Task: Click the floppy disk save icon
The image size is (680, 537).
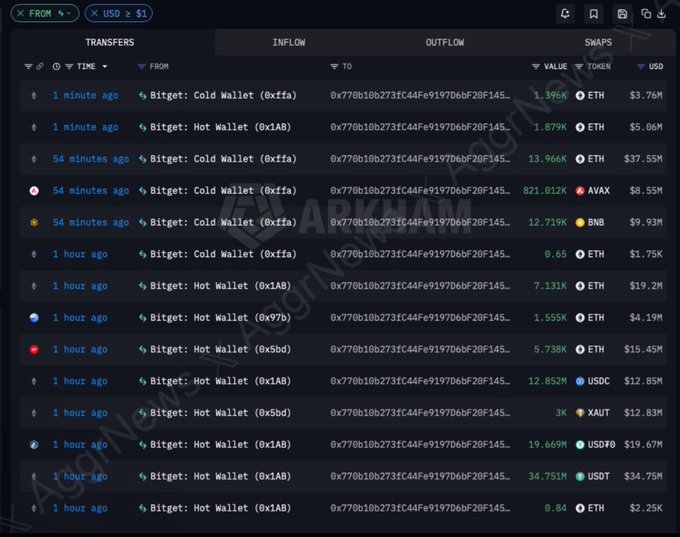Action: pyautogui.click(x=622, y=14)
